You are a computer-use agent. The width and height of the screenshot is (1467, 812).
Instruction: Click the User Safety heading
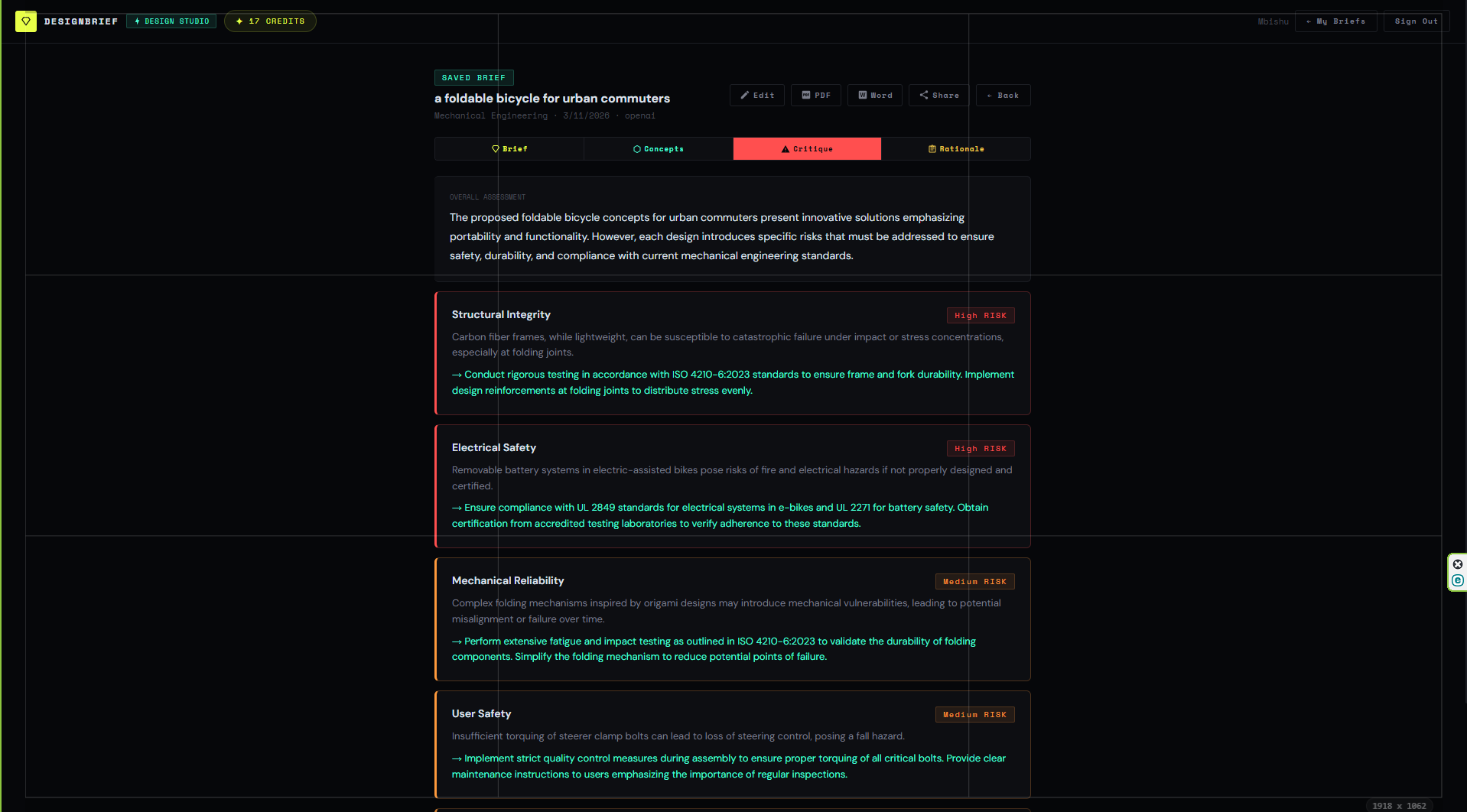(482, 714)
